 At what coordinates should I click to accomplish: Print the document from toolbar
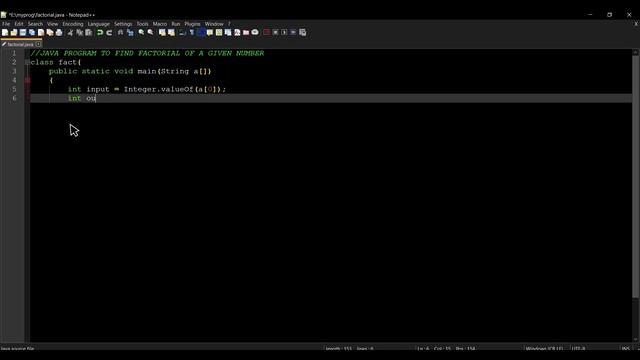pyautogui.click(x=59, y=32)
